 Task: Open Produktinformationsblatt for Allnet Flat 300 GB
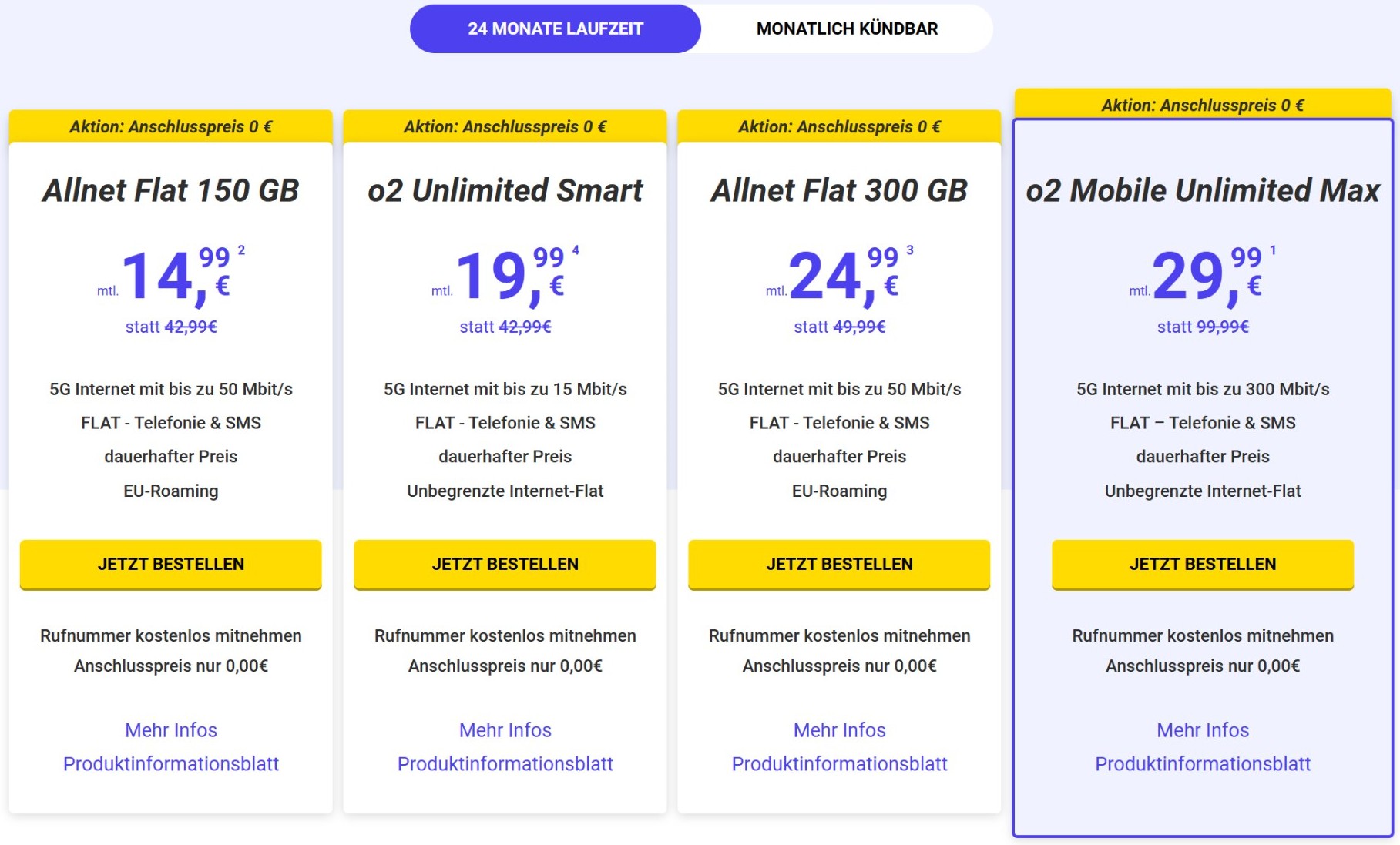(840, 763)
